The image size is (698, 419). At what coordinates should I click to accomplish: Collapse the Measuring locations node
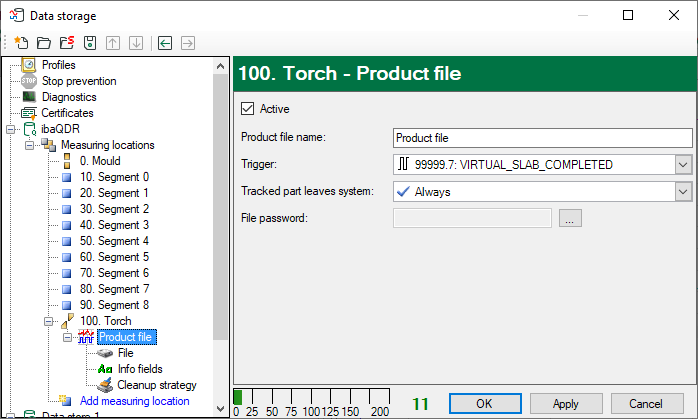pyautogui.click(x=29, y=146)
